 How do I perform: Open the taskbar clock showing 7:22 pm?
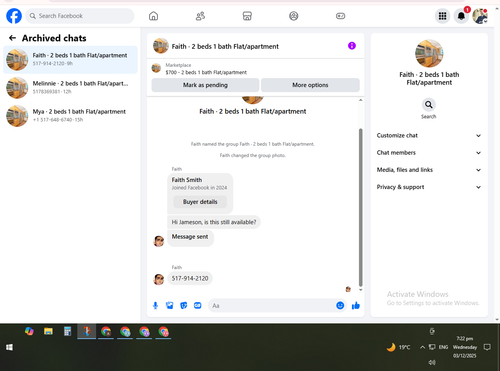coord(465,347)
